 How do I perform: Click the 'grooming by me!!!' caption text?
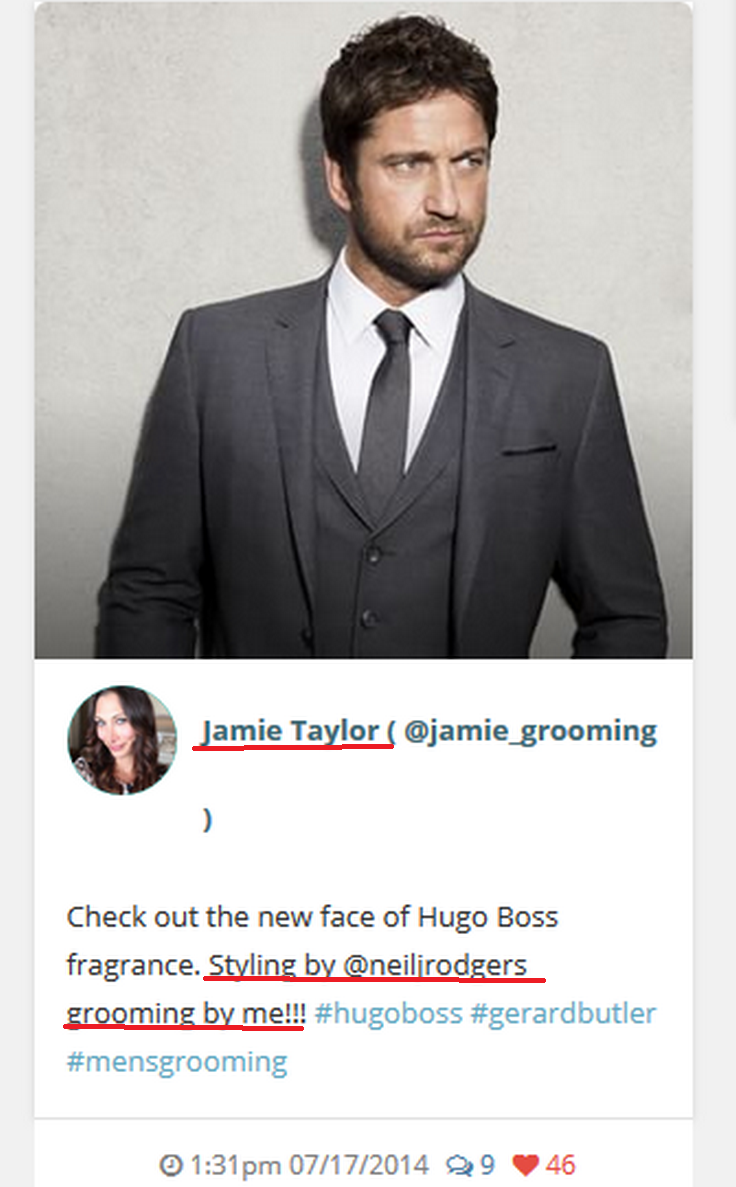[x=186, y=1013]
